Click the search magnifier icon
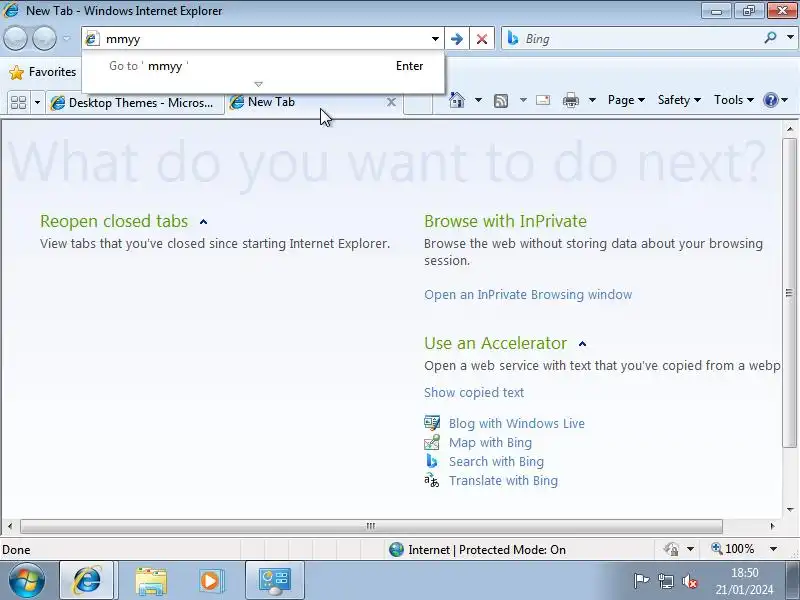800x600 pixels. [770, 38]
